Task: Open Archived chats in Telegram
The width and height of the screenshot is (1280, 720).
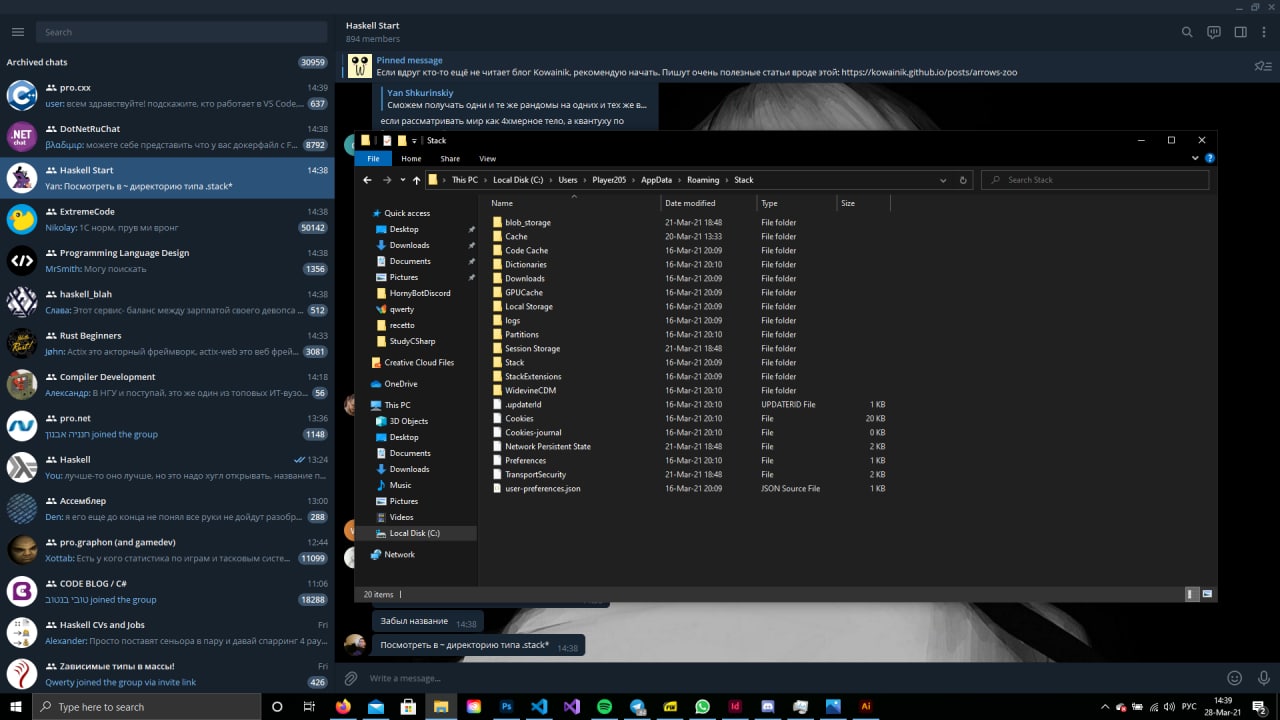Action: [167, 62]
